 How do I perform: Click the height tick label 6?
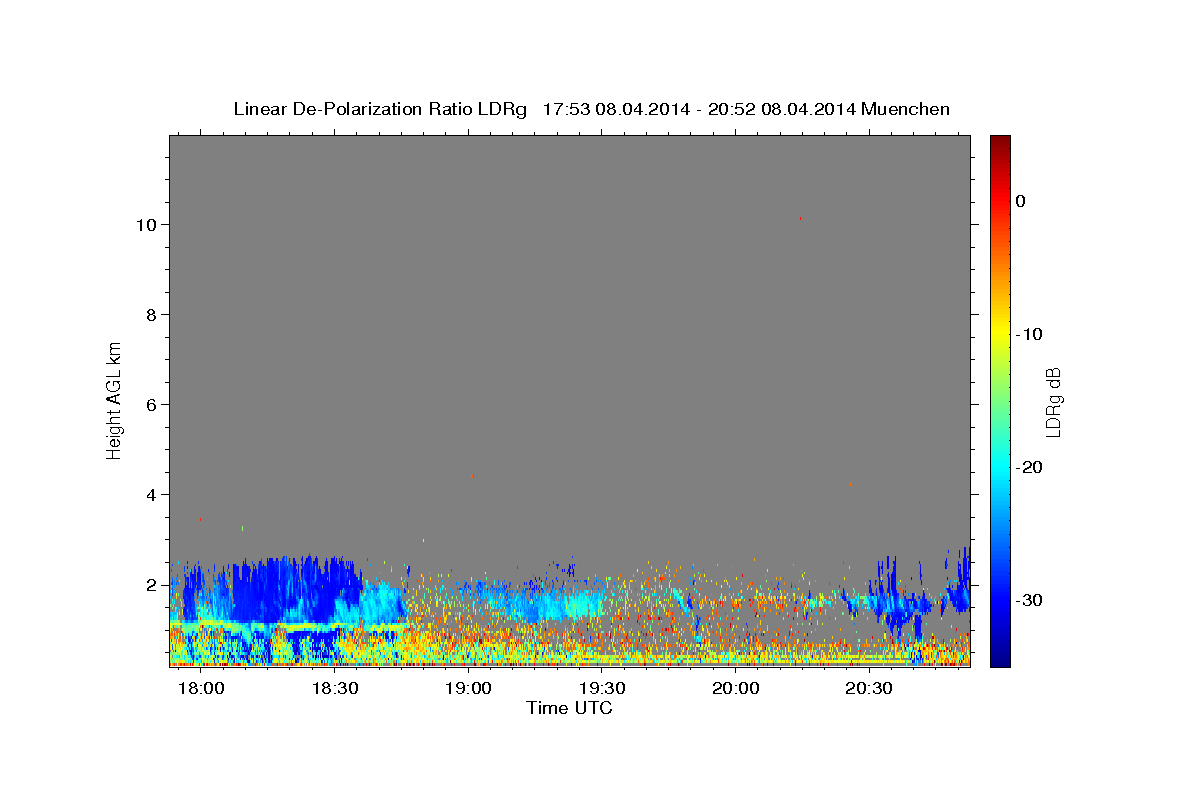tap(151, 405)
